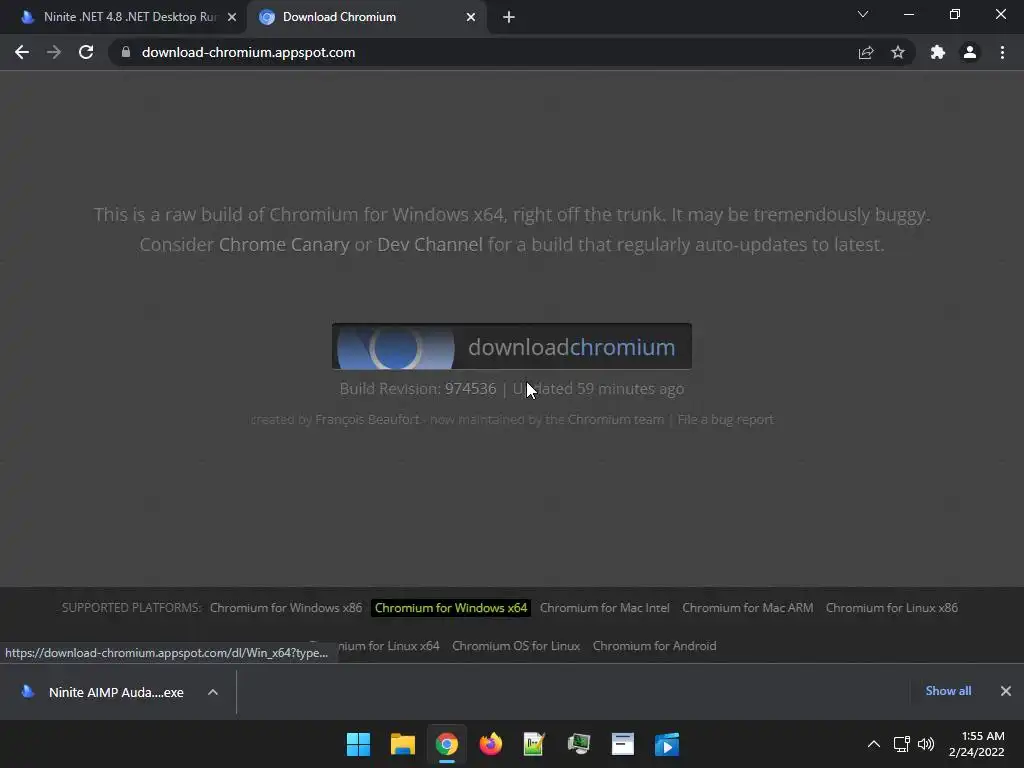Click the padlock site info icon

(x=126, y=52)
